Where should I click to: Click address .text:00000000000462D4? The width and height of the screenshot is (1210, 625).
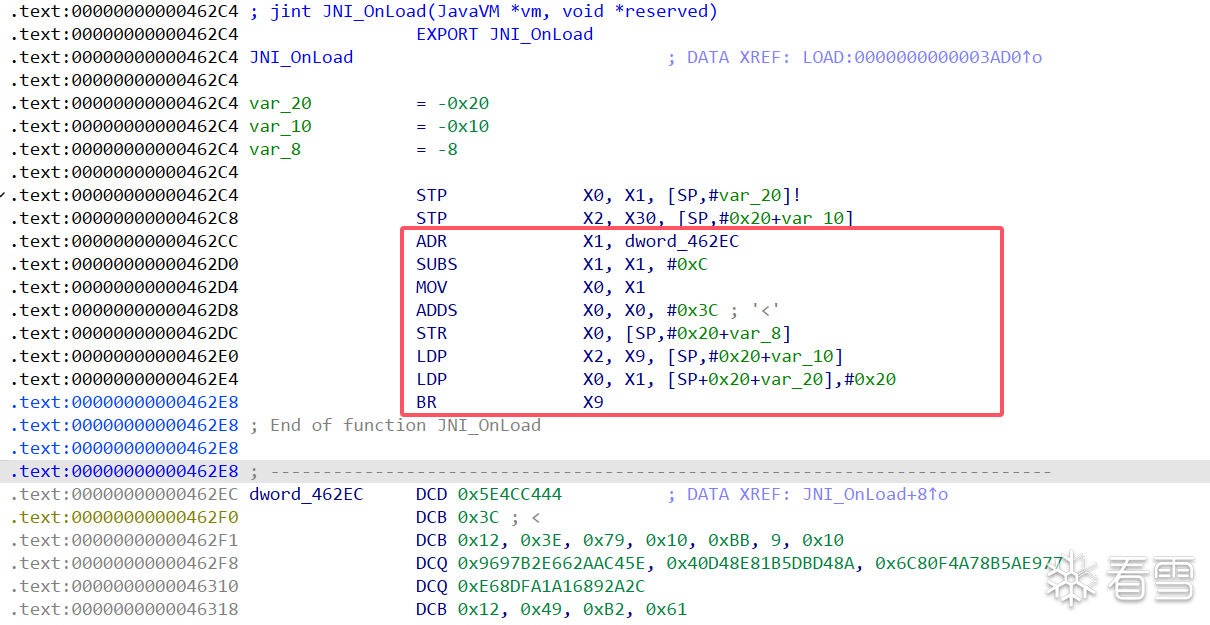pos(125,287)
